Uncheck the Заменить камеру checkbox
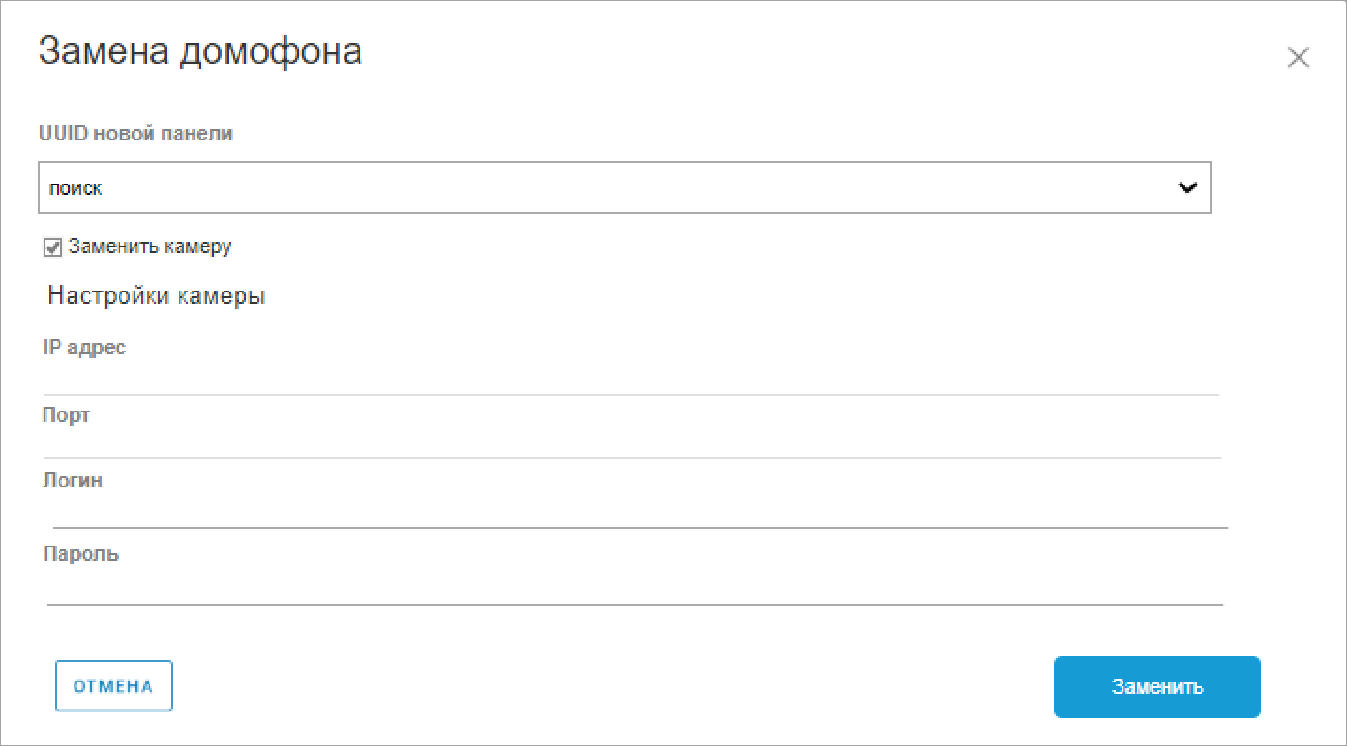 pos(54,247)
